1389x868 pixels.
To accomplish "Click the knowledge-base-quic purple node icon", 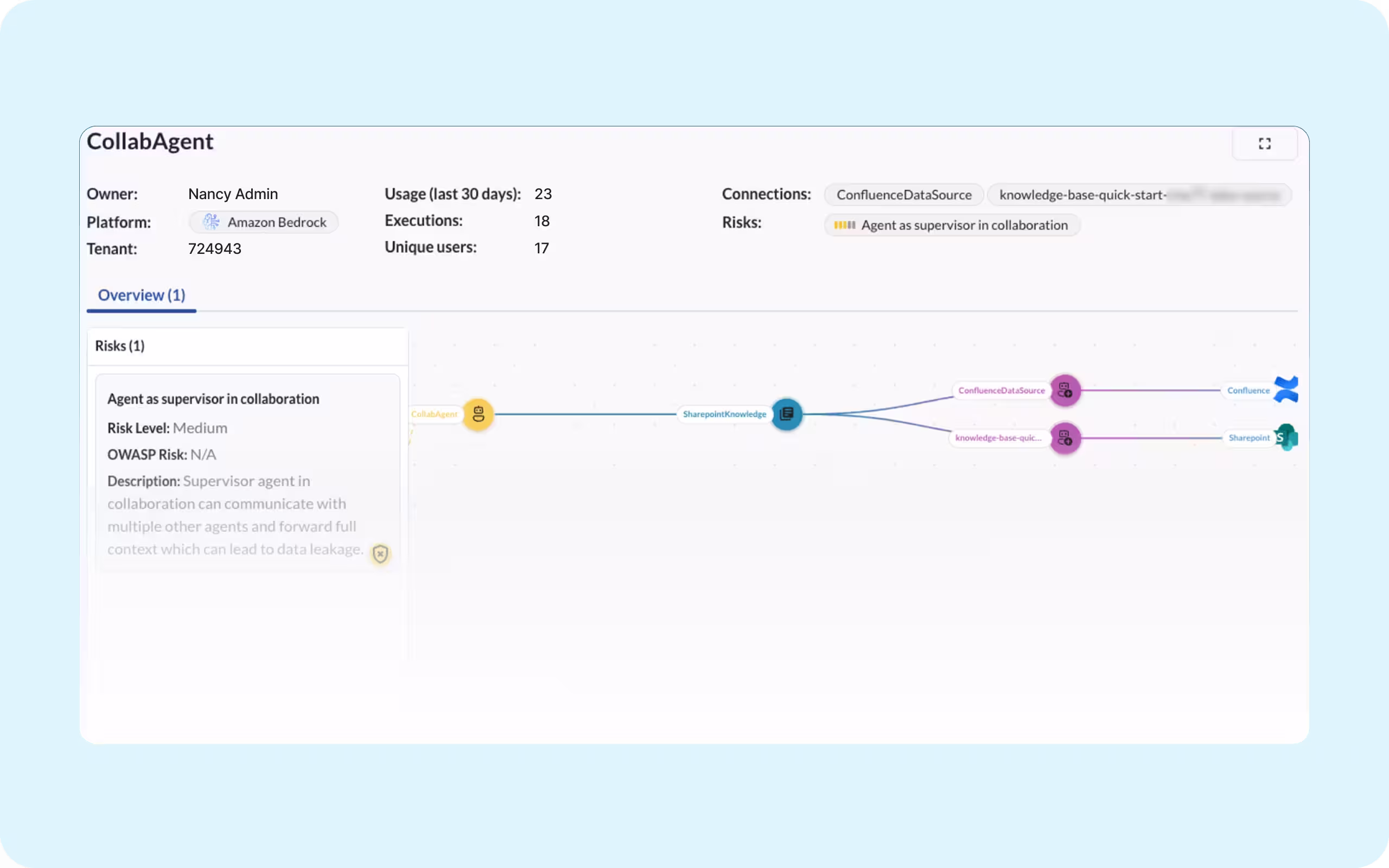I will pos(1065,438).
